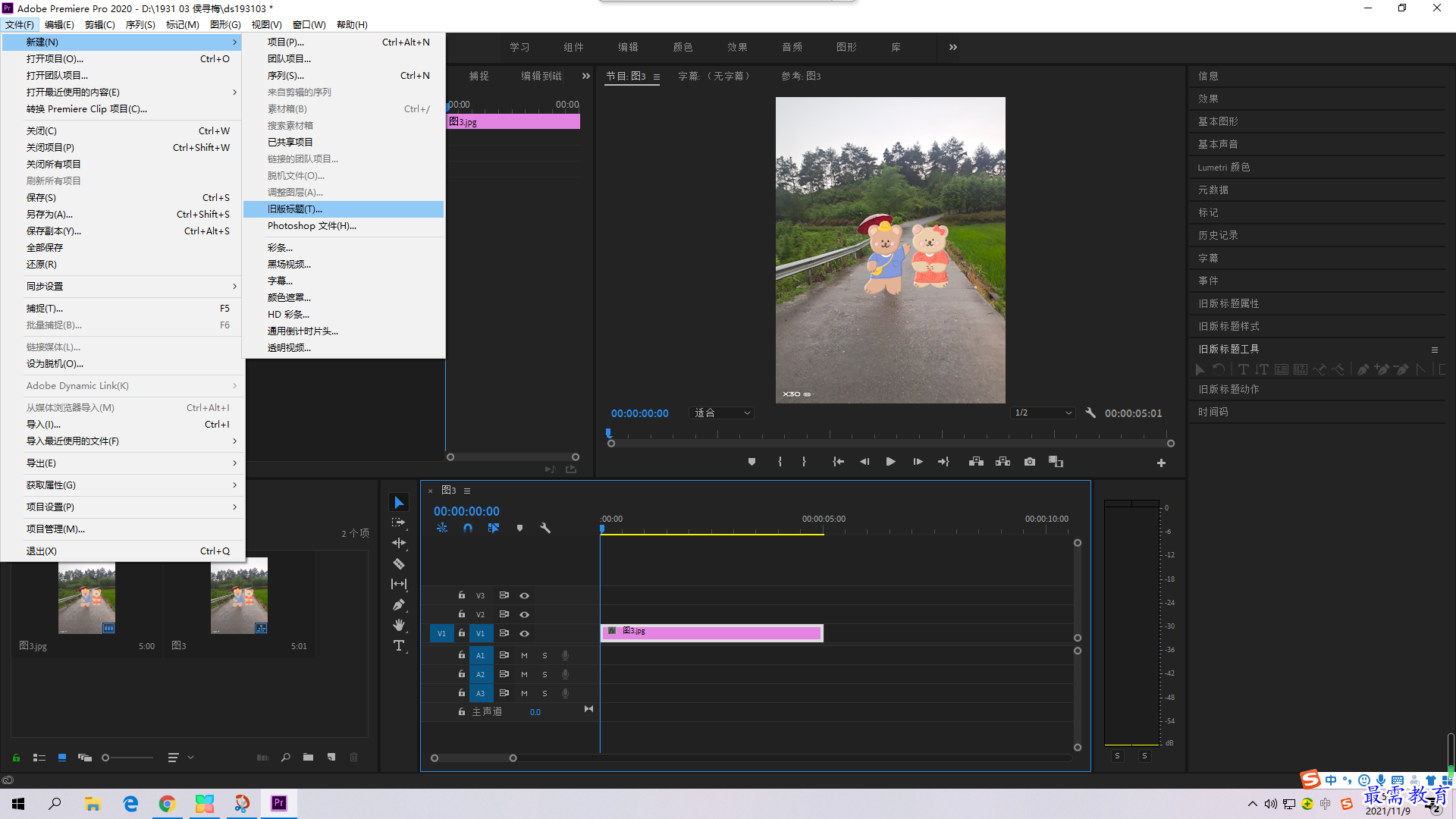This screenshot has height=819, width=1456.
Task: Click the Play button in Program monitor
Action: (890, 462)
